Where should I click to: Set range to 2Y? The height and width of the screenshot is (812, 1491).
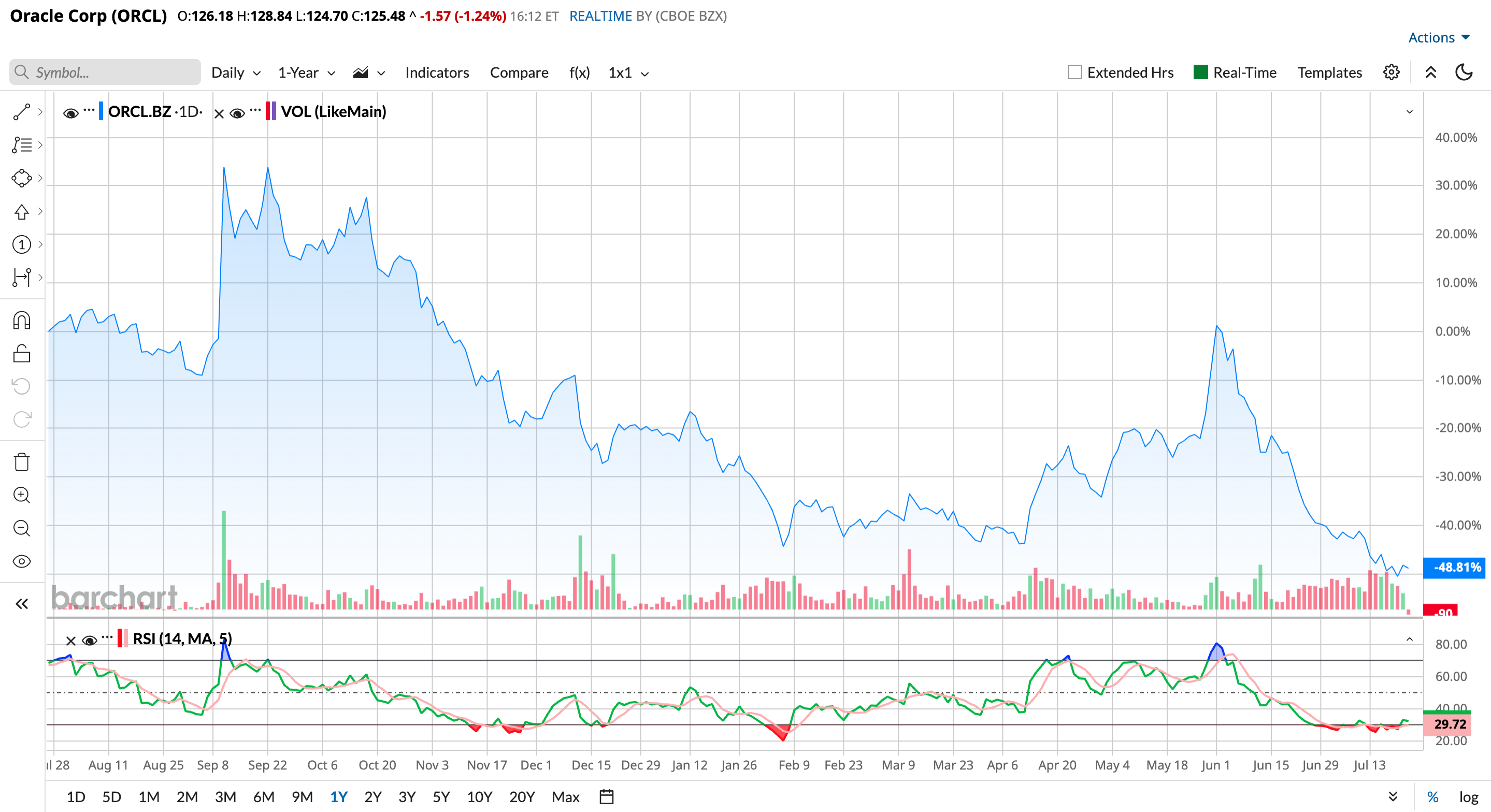tap(373, 797)
